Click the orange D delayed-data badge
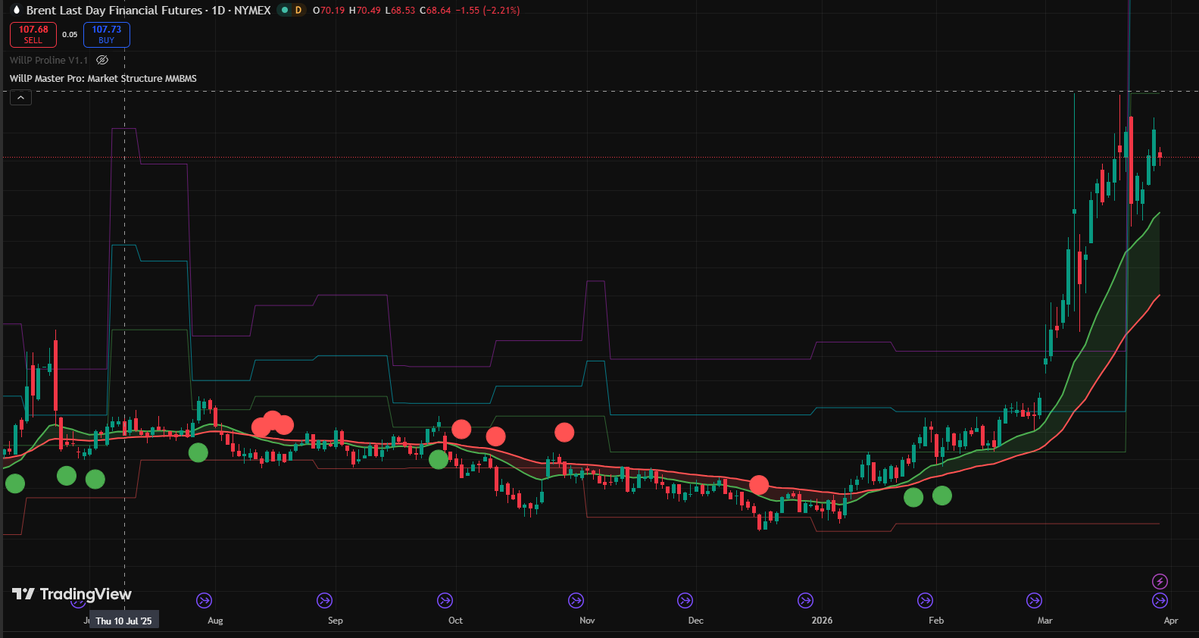 coord(298,11)
